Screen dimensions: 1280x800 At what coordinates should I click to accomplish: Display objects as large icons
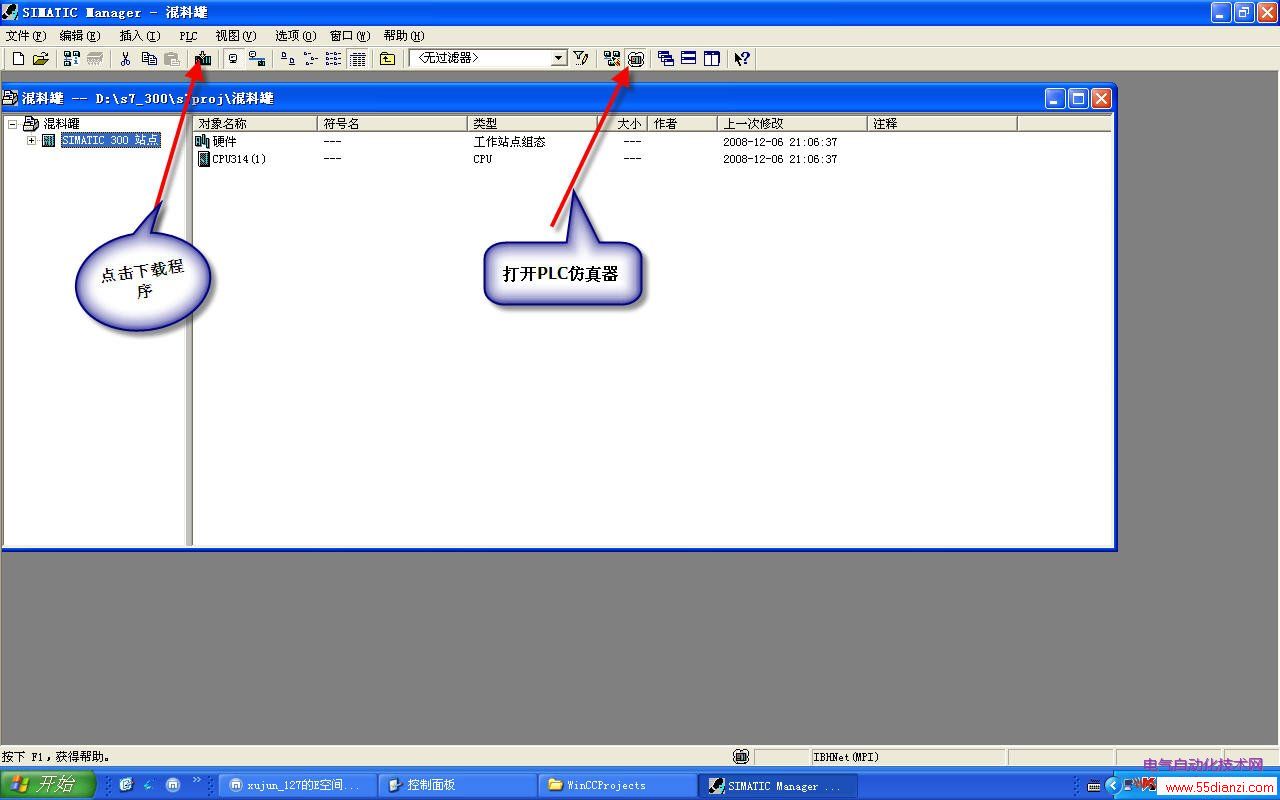click(287, 59)
